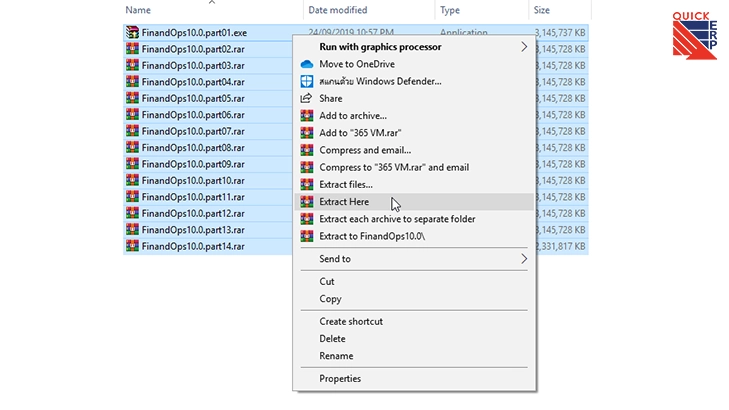729x410 pixels.
Task: Click WinRAR icon beside Extract Here
Action: point(307,201)
